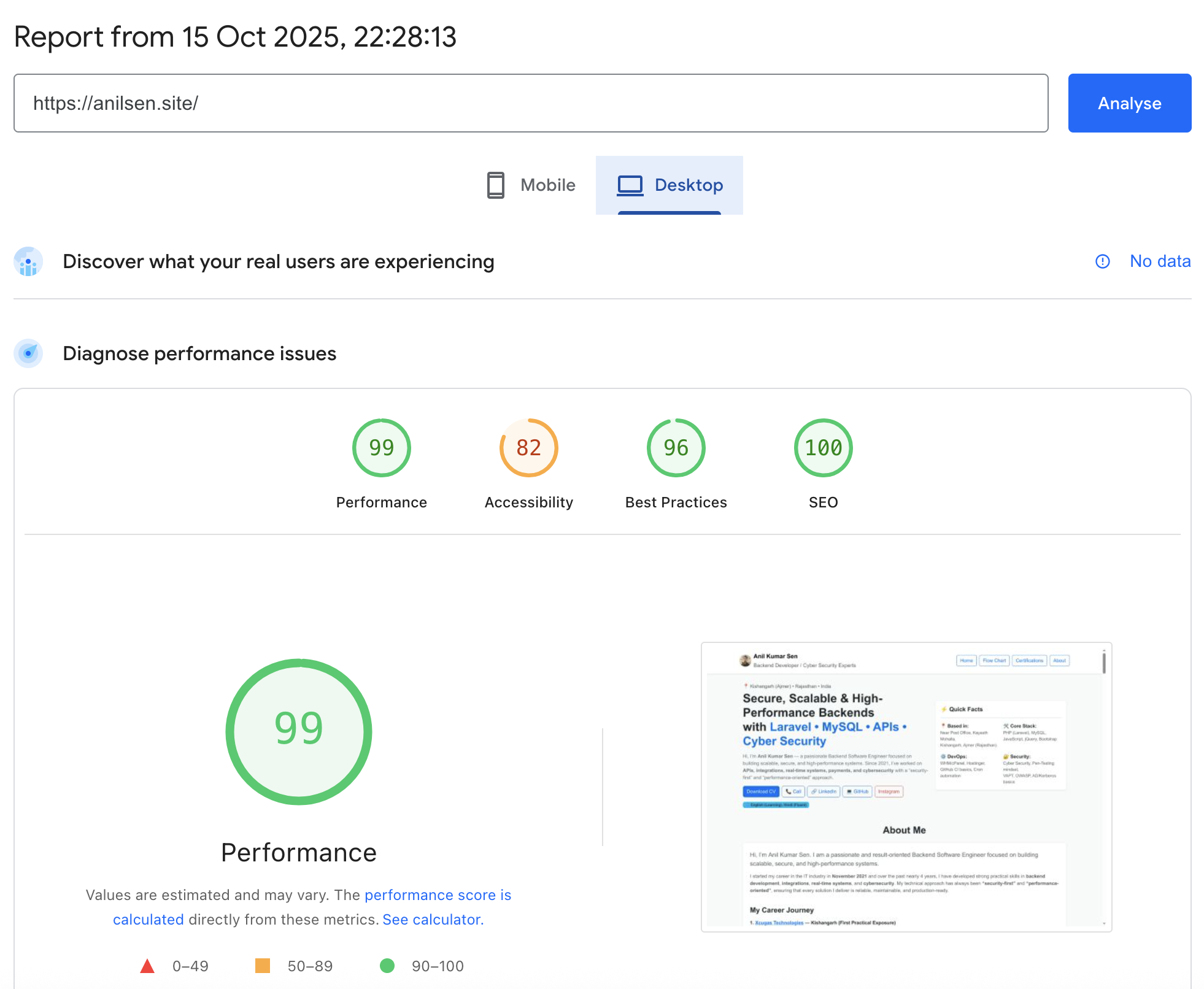Click the mobile phone icon
The image size is (1204, 989).
(x=495, y=185)
